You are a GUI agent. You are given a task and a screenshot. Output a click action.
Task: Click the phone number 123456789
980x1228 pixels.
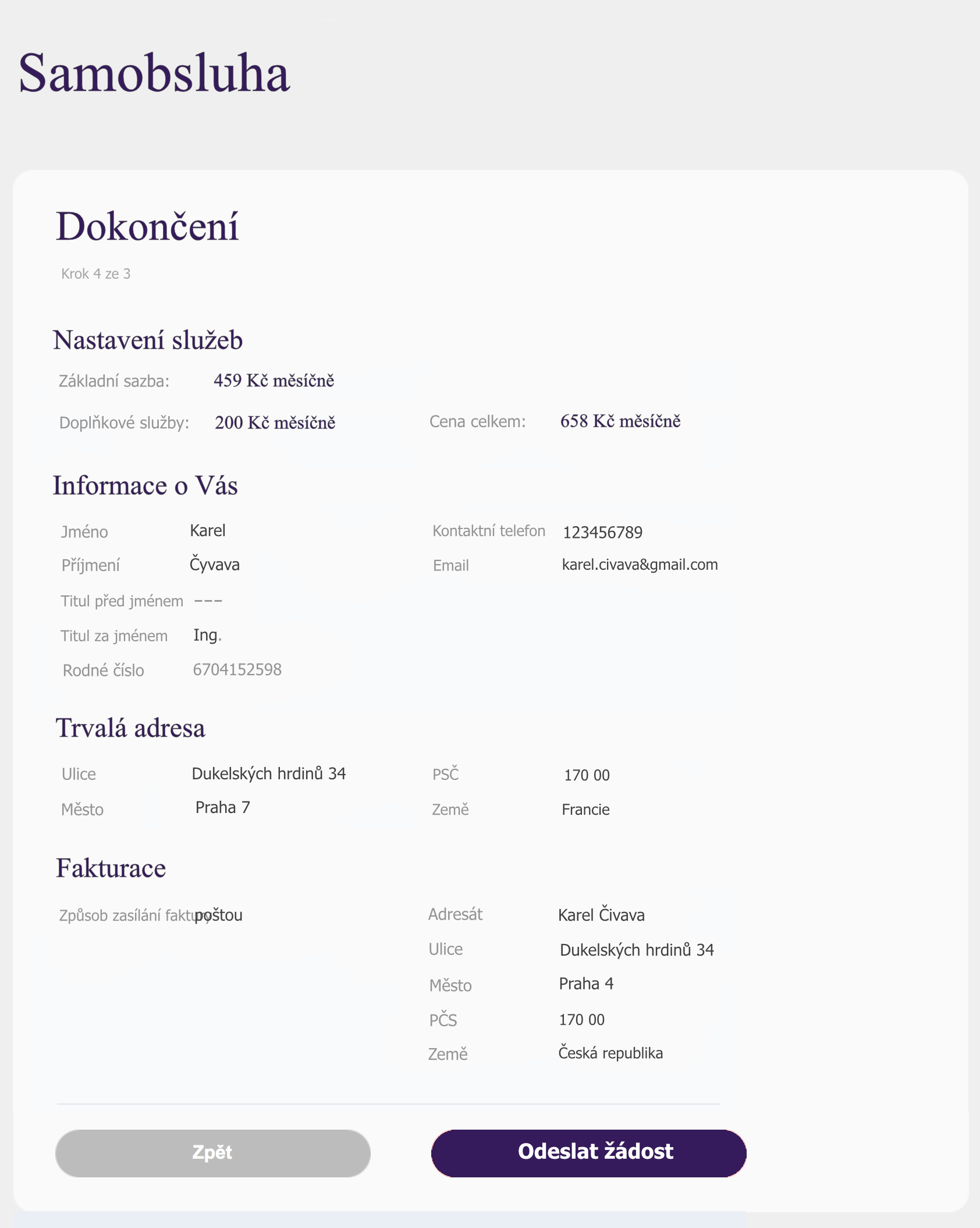(602, 532)
